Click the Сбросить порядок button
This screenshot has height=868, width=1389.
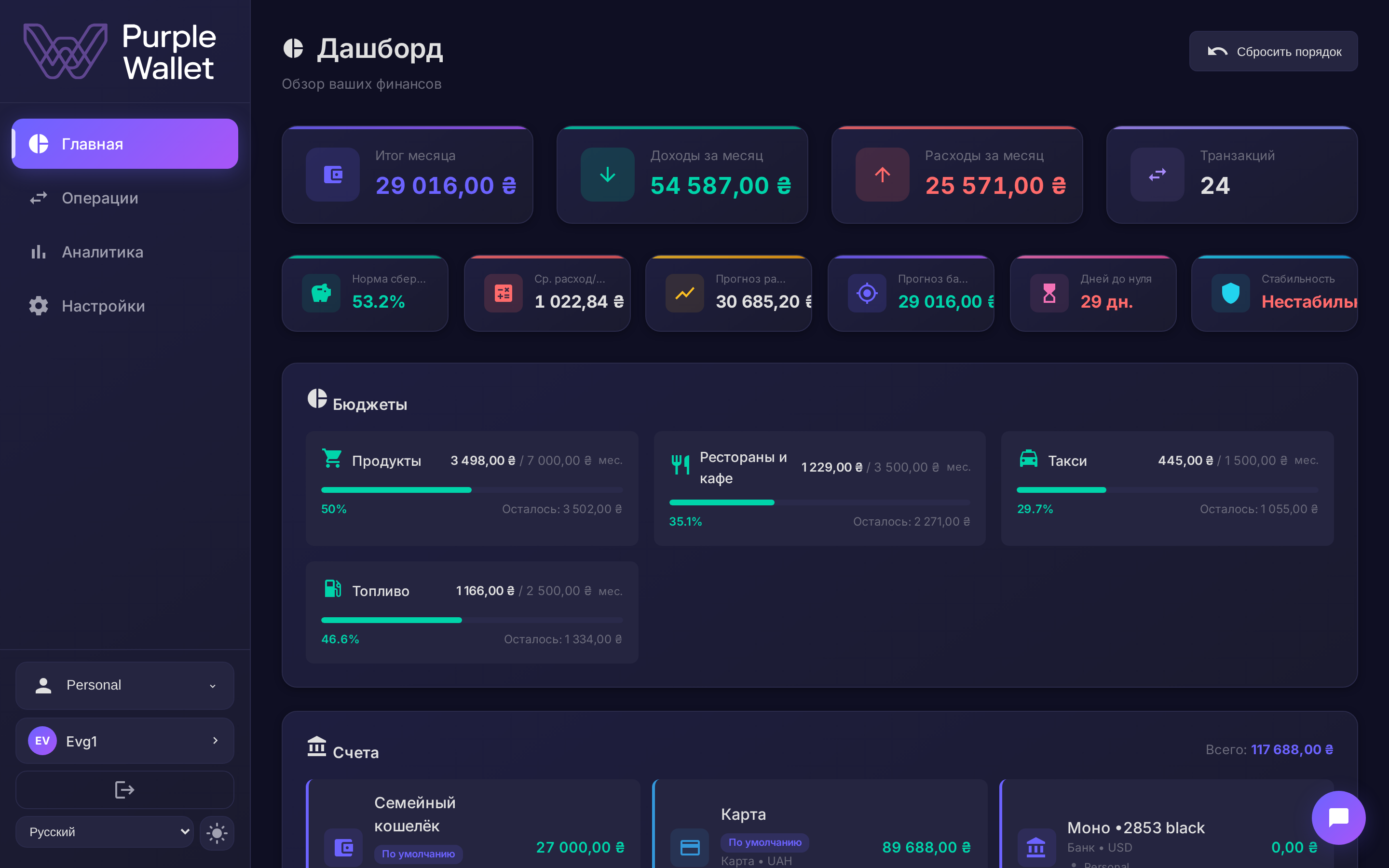(x=1273, y=52)
